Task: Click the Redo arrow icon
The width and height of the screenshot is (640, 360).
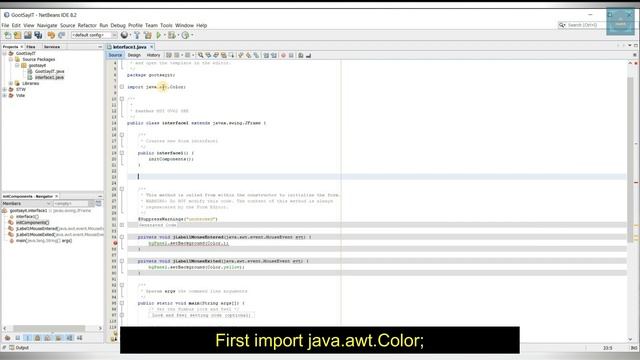Action: click(x=62, y=36)
